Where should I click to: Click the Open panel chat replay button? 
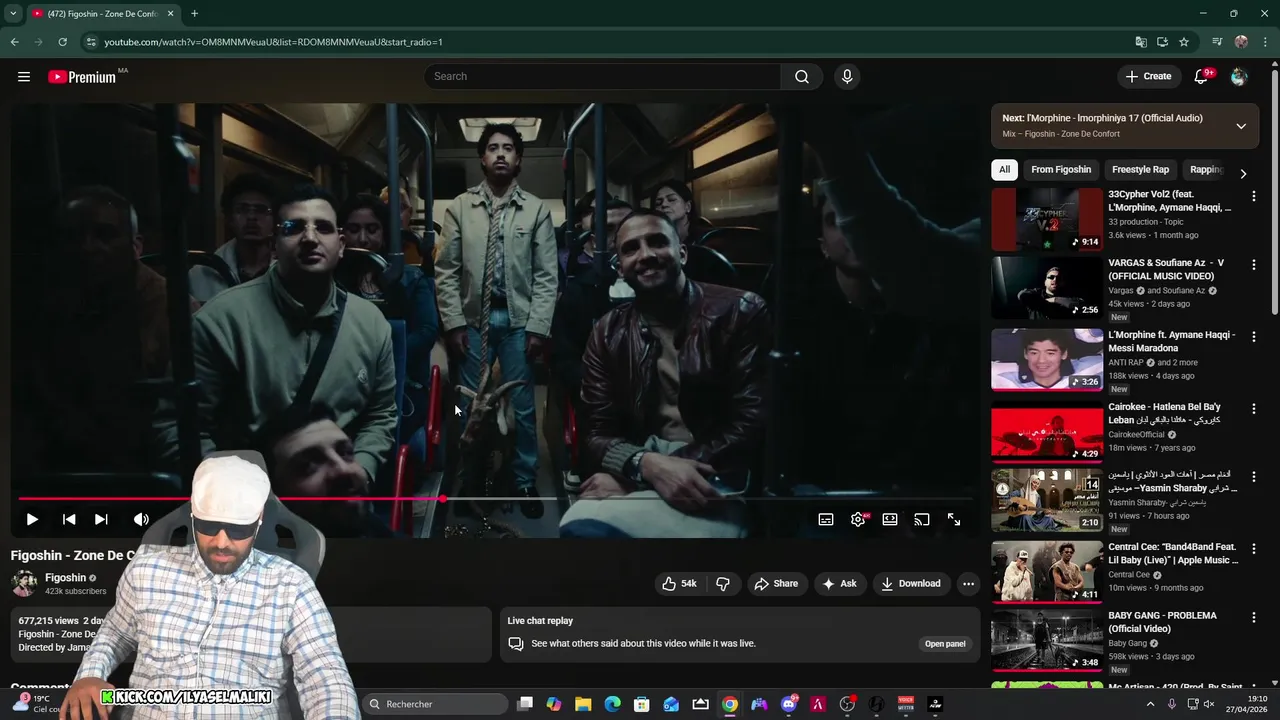click(945, 644)
